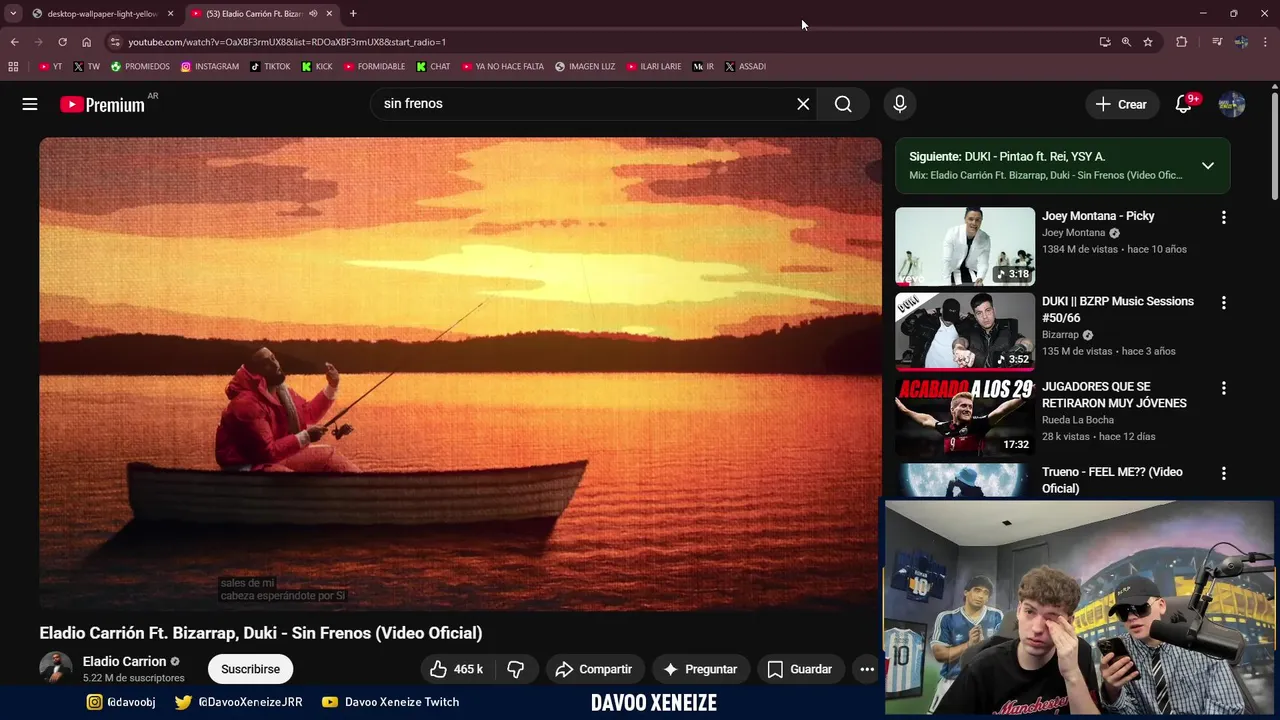The width and height of the screenshot is (1280, 720).
Task: Expand the Siguiente mix playlist panel
Action: coord(1208,166)
